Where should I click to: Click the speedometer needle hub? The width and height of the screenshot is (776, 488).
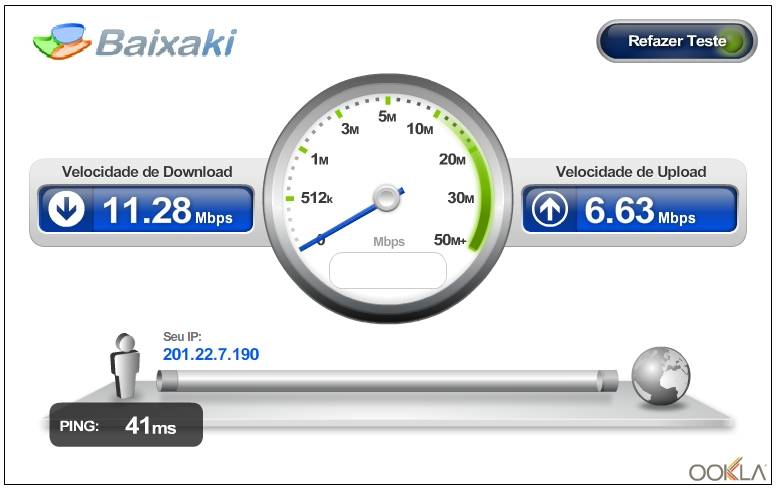tap(387, 198)
